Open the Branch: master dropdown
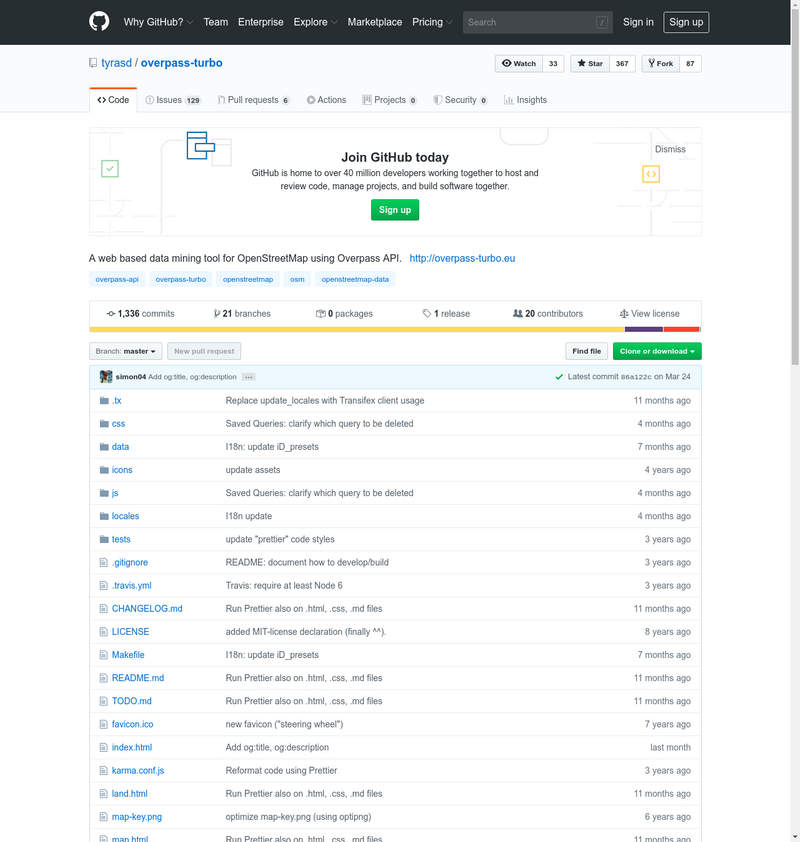The width and height of the screenshot is (800, 842). coord(126,351)
